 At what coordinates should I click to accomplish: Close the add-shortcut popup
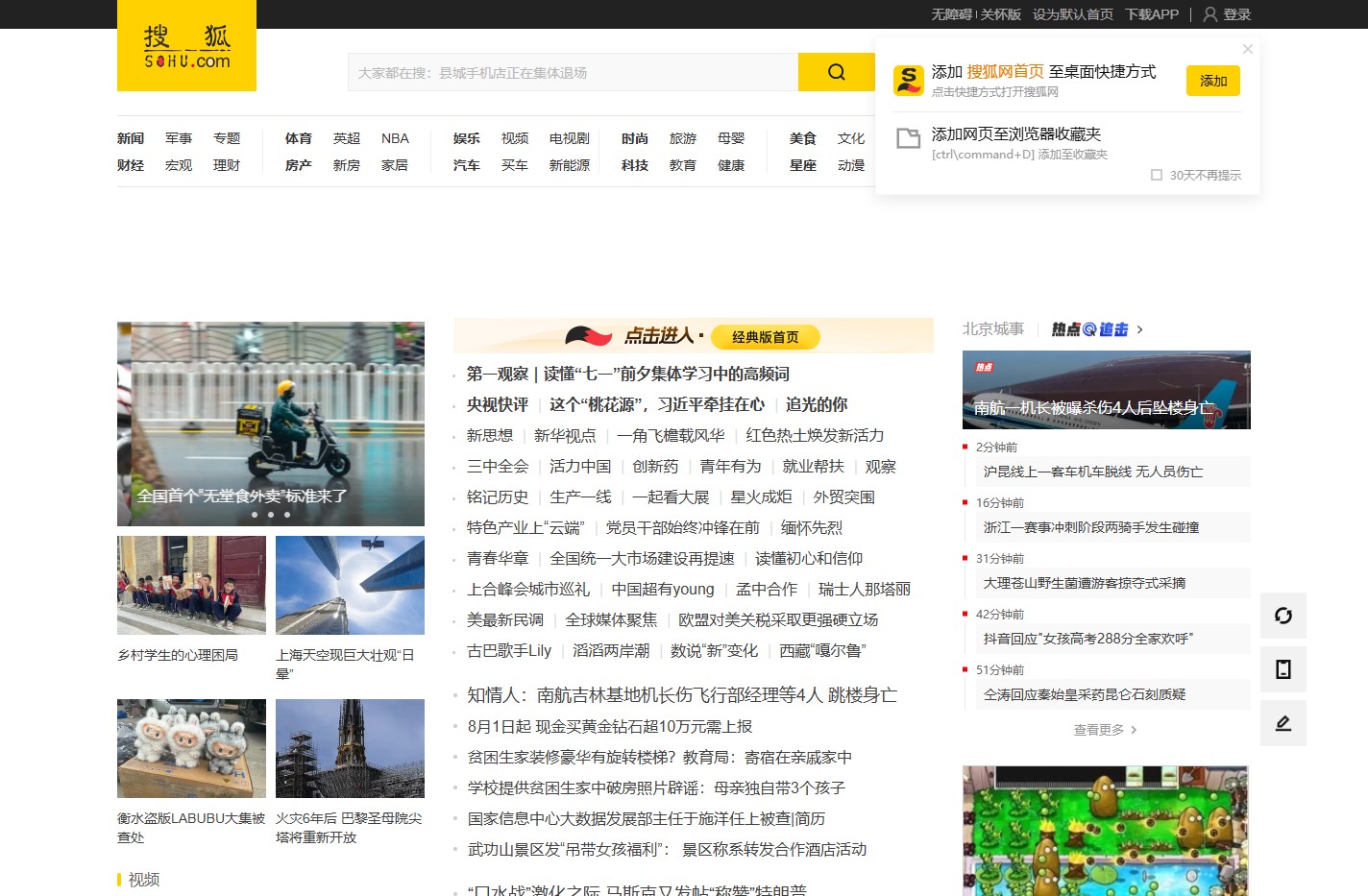pyautogui.click(x=1248, y=49)
